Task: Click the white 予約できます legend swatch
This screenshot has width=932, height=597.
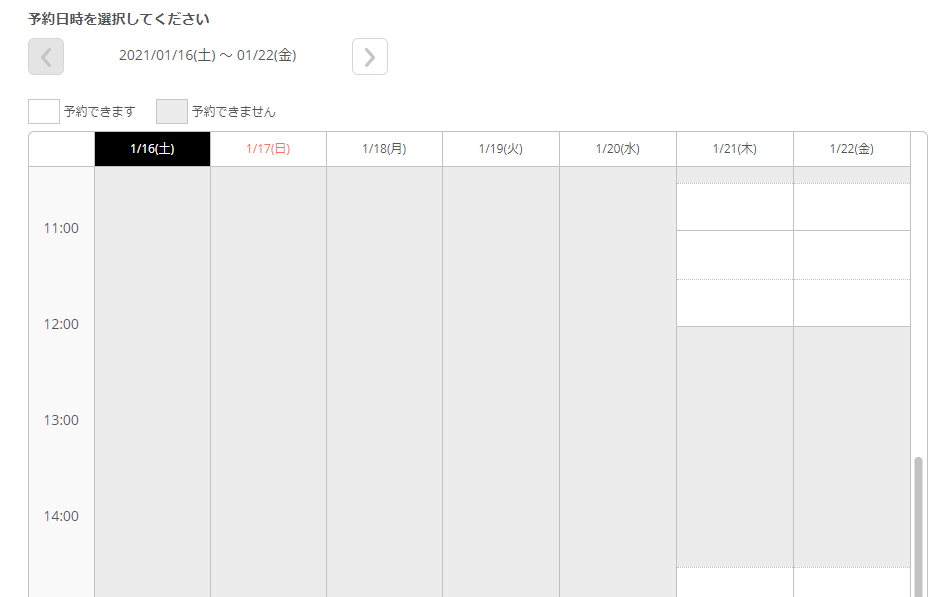Action: pos(44,111)
